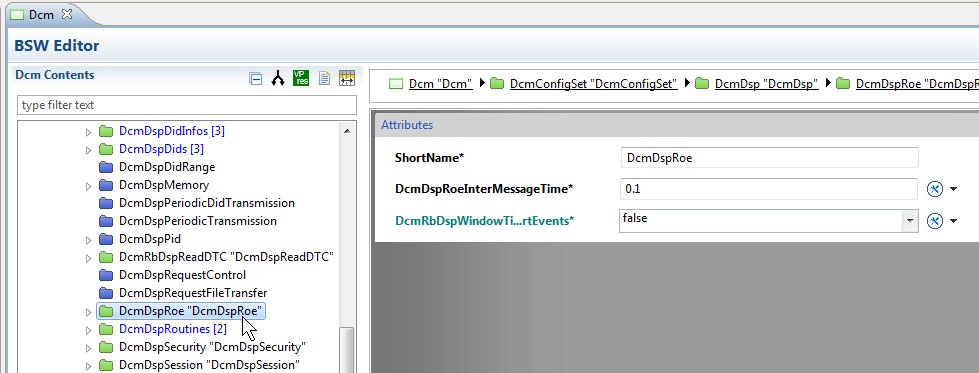Select DcmDspSecurity "DcmDspSecurity" tree item
The height and width of the screenshot is (373, 979).
212,347
